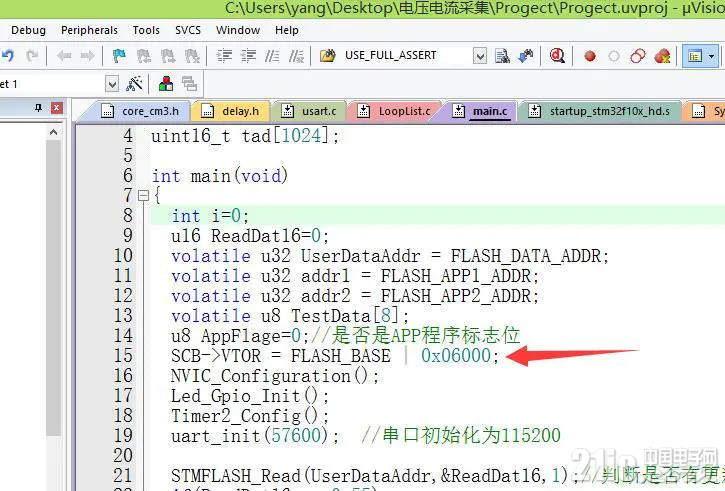Start the debug session icon
This screenshot has width=725, height=491.
click(x=557, y=56)
